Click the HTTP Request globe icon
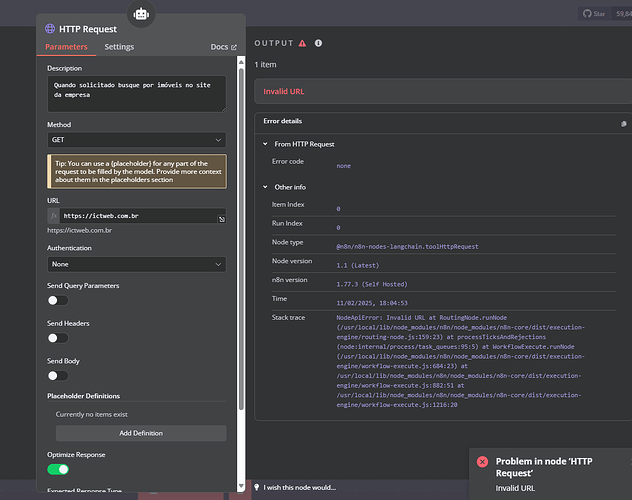Image resolution: width=632 pixels, height=500 pixels. tap(50, 29)
